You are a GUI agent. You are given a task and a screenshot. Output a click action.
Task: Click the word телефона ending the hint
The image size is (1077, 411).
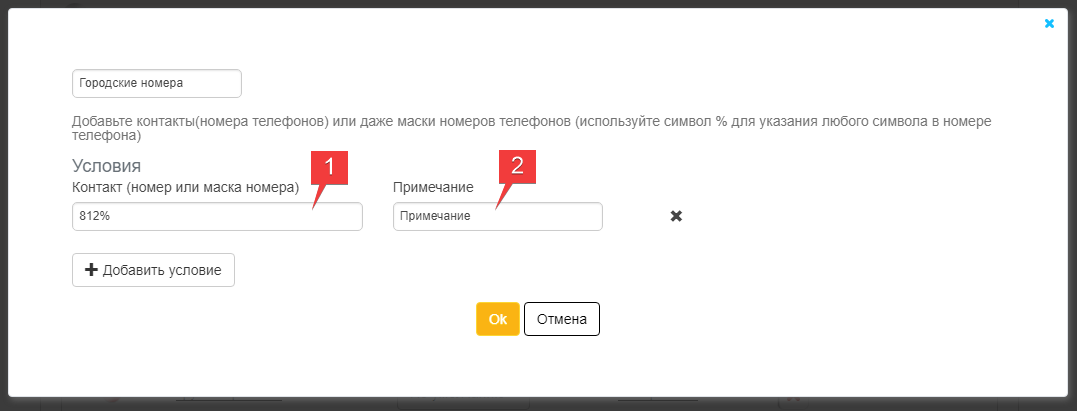tap(106, 137)
